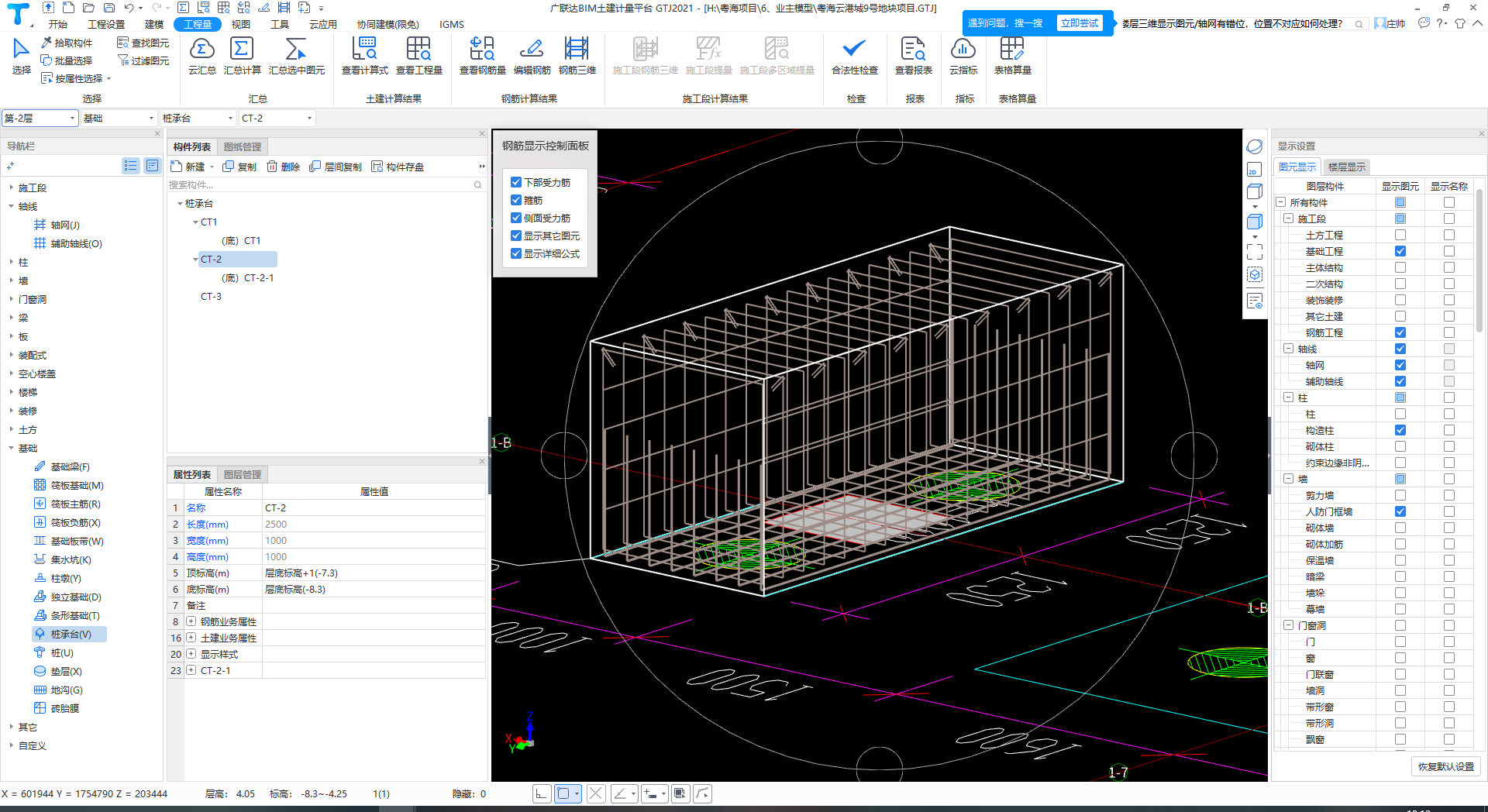Viewport: 1488px width, 812px height.
Task: Expand the 柱 navigation tree node
Action: pos(11,262)
